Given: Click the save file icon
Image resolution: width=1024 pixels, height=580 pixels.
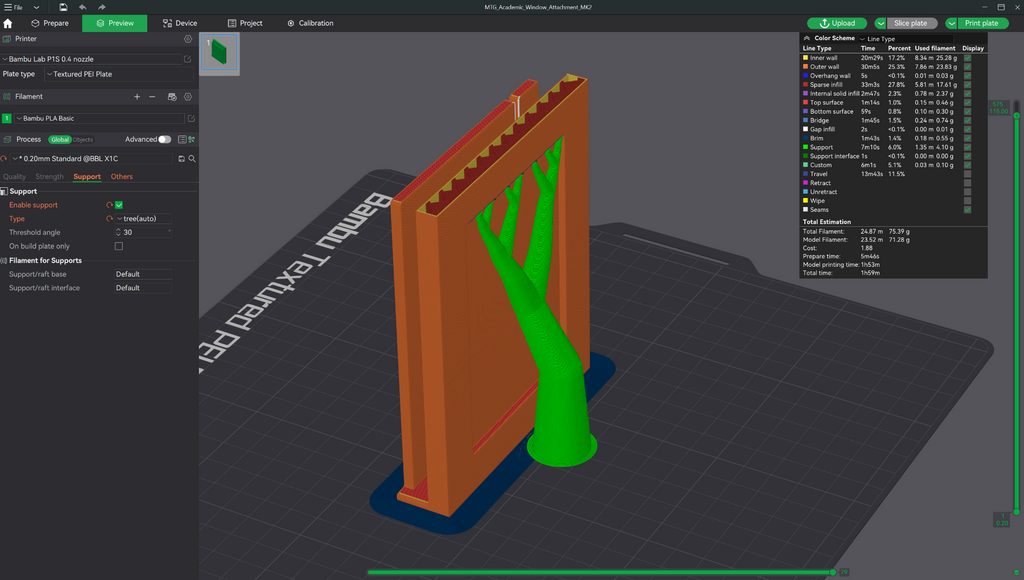Looking at the screenshot, I should click(x=63, y=7).
